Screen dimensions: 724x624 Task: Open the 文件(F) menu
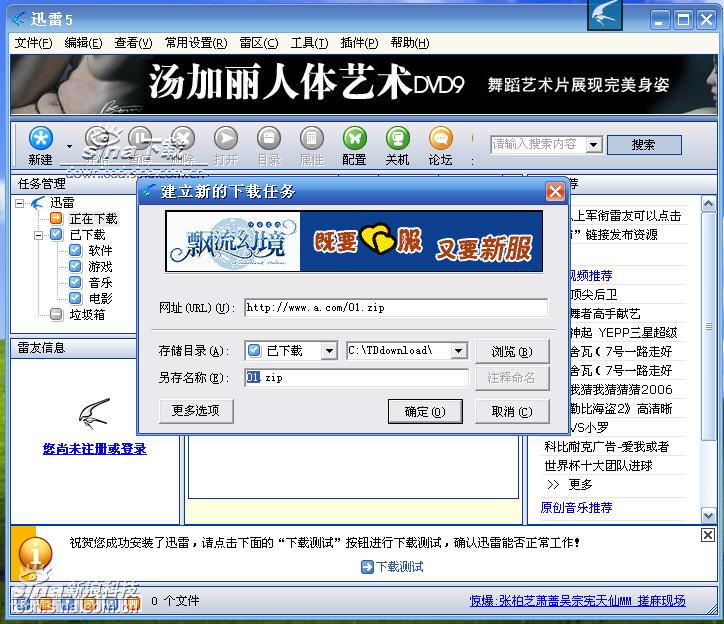point(33,43)
